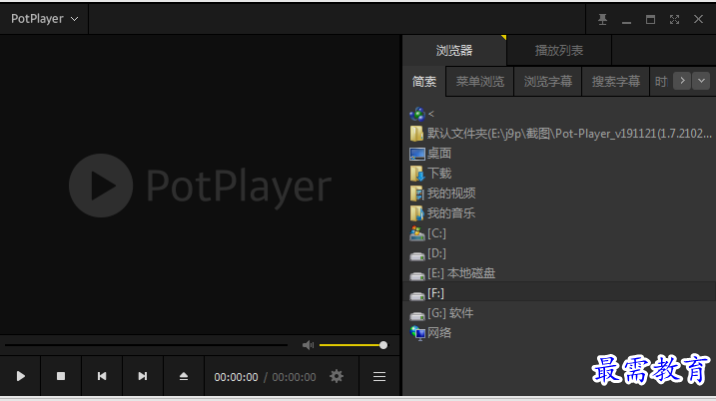Click the volume slider handle

point(384,345)
